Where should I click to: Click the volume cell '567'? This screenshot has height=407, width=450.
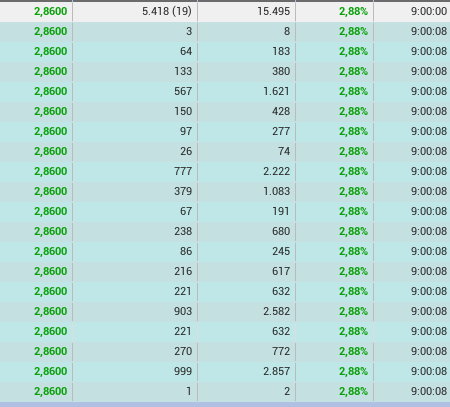point(135,91)
